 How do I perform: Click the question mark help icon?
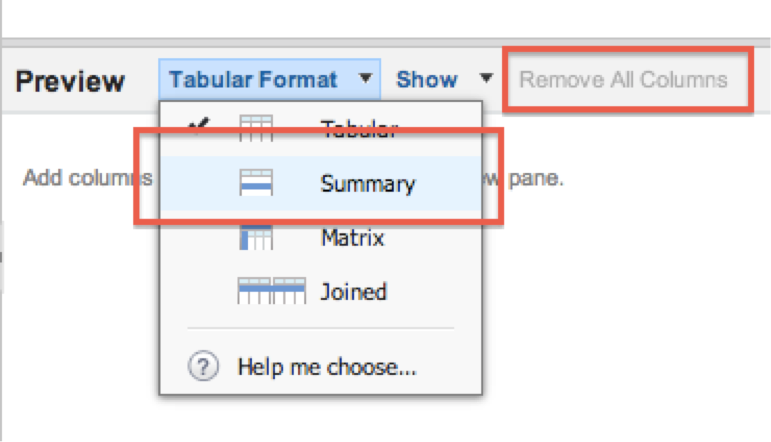point(204,367)
